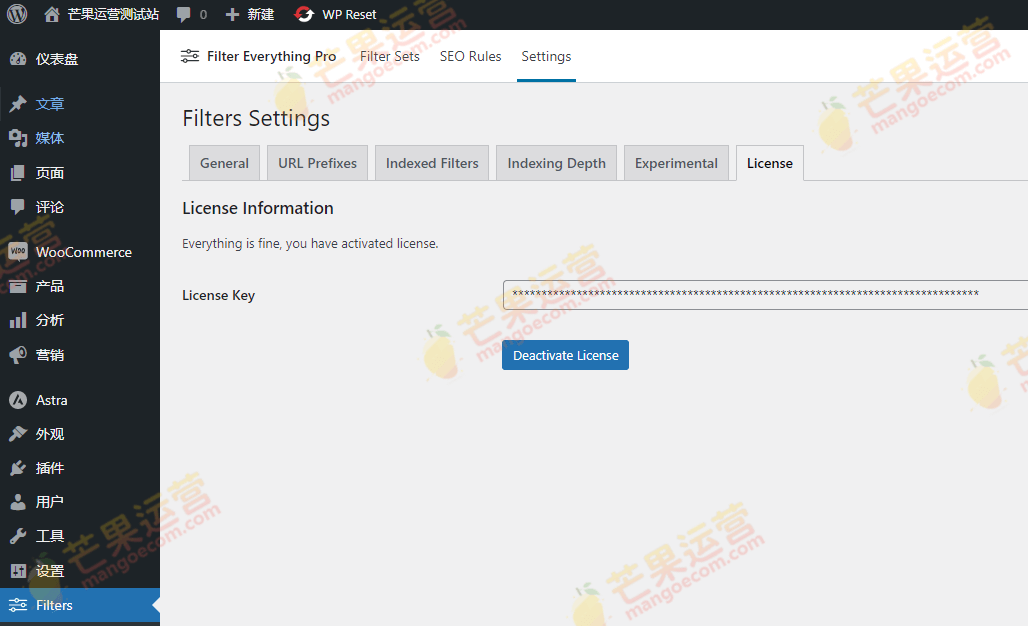Screen dimensions: 1028x626
Task: Switch to the Indexing Depth tab
Action: pos(557,163)
